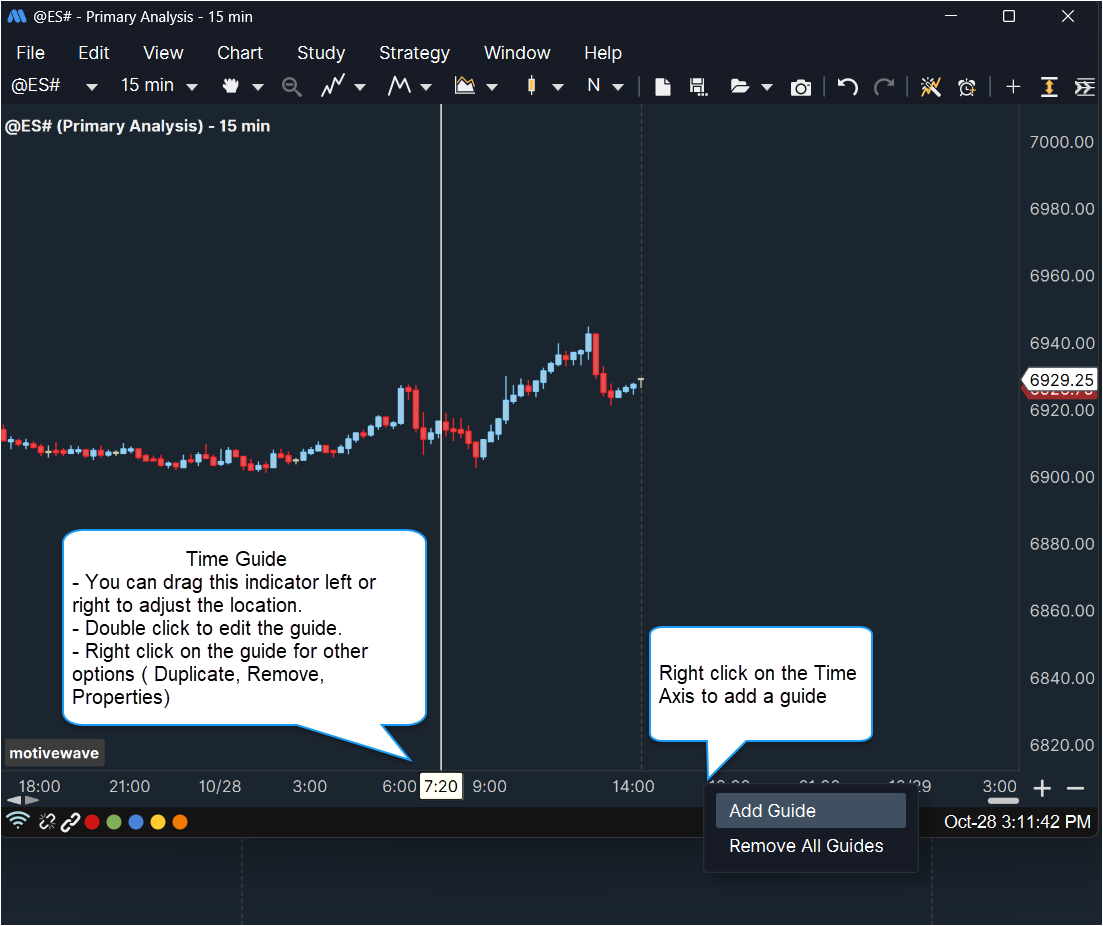Click the 7:20 time guide label
This screenshot has height=926, width=1103.
(440, 787)
